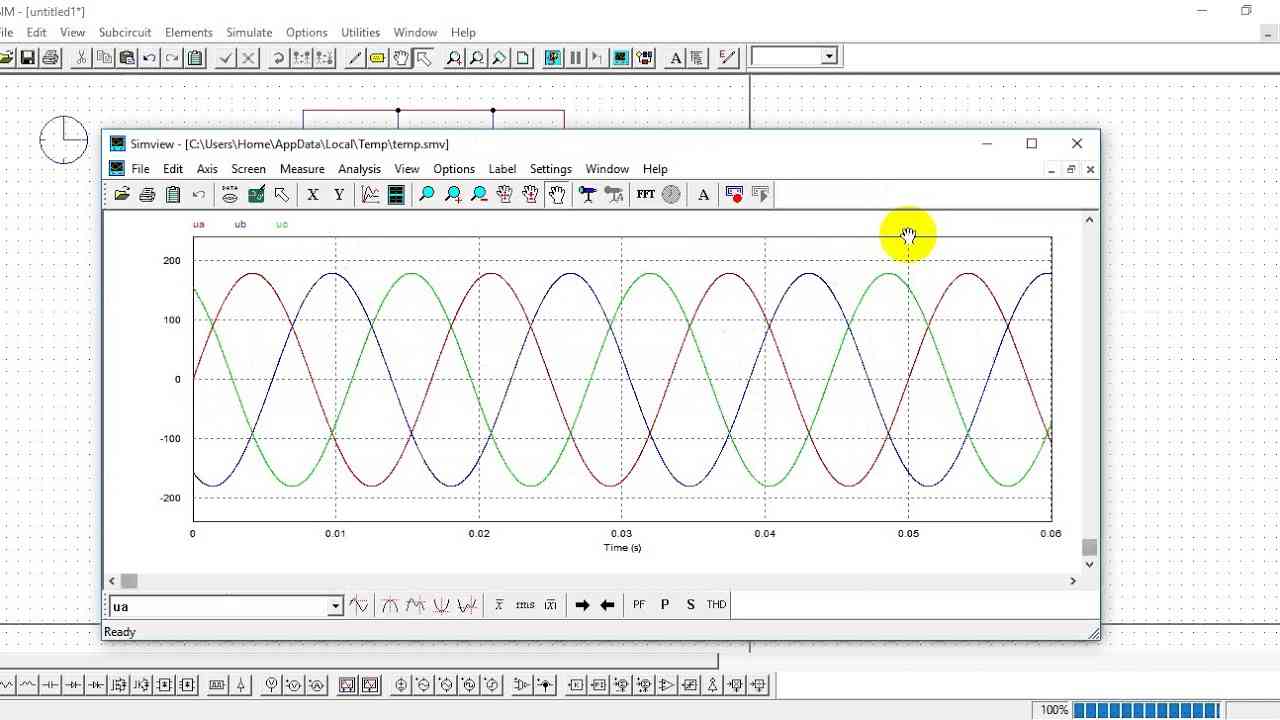
Task: Click the Simview horizontal scrollbar right arrow
Action: 1073,581
